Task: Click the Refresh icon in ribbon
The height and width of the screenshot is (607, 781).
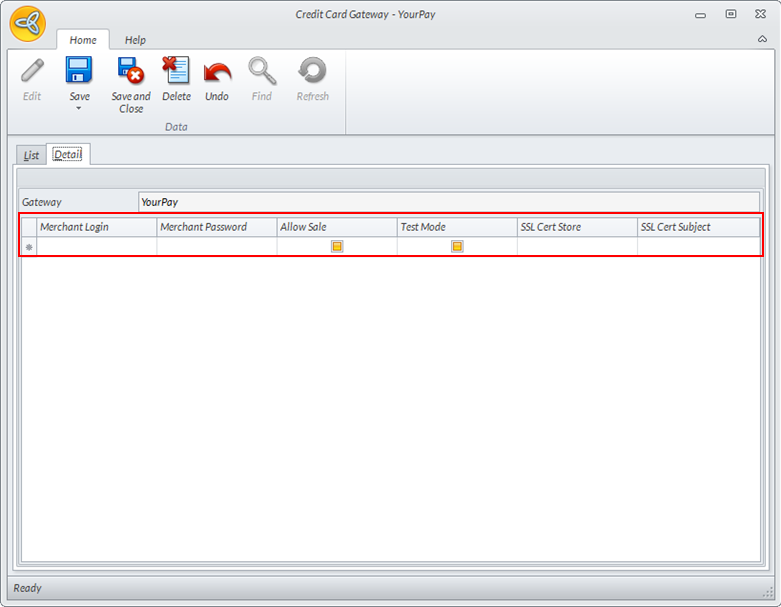Action: pyautogui.click(x=312, y=71)
